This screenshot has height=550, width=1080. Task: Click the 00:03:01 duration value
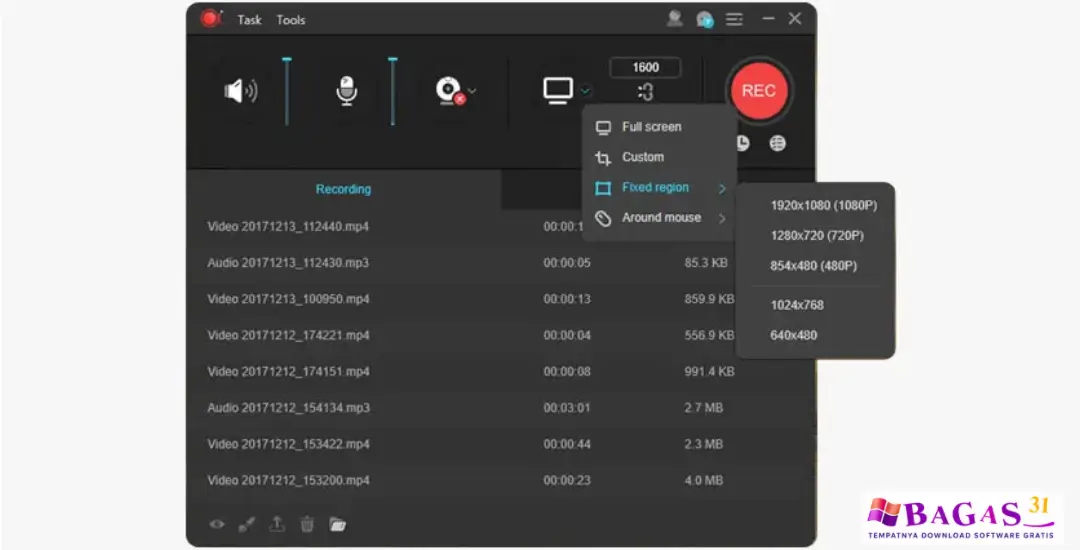point(566,408)
